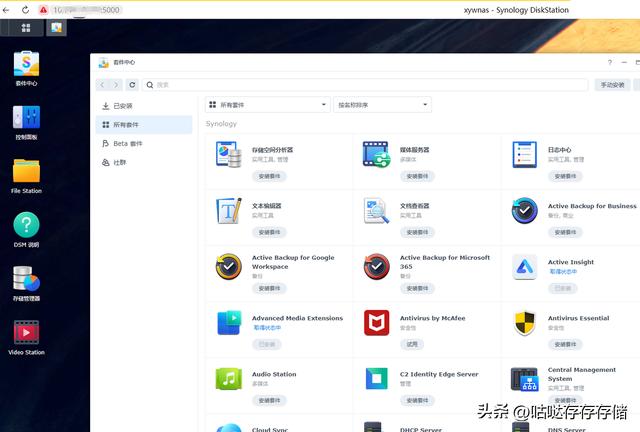Open Document Viewer package icon
This screenshot has width=640, height=432.
point(376,210)
